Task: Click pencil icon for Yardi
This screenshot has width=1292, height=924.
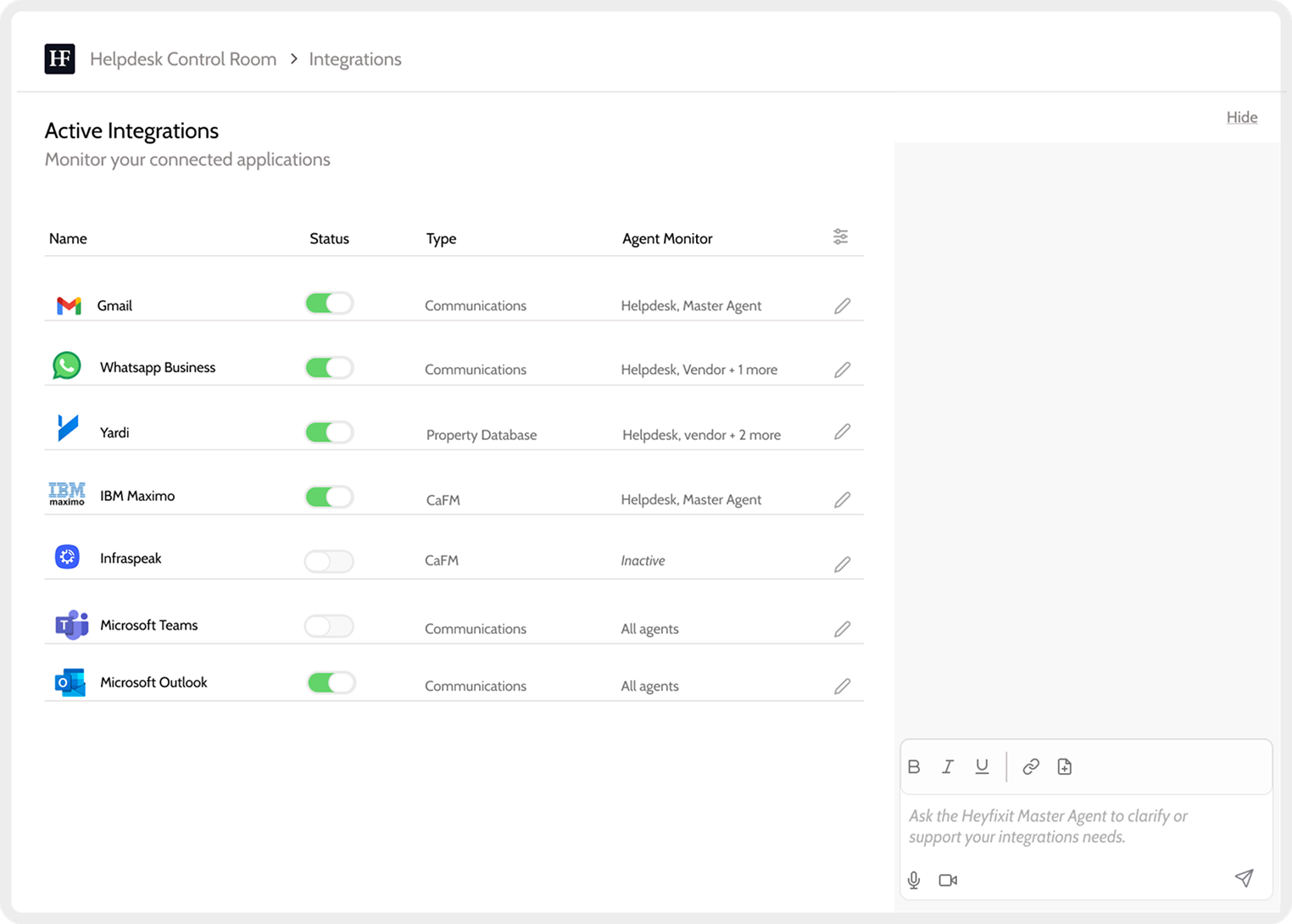Action: 842,432
